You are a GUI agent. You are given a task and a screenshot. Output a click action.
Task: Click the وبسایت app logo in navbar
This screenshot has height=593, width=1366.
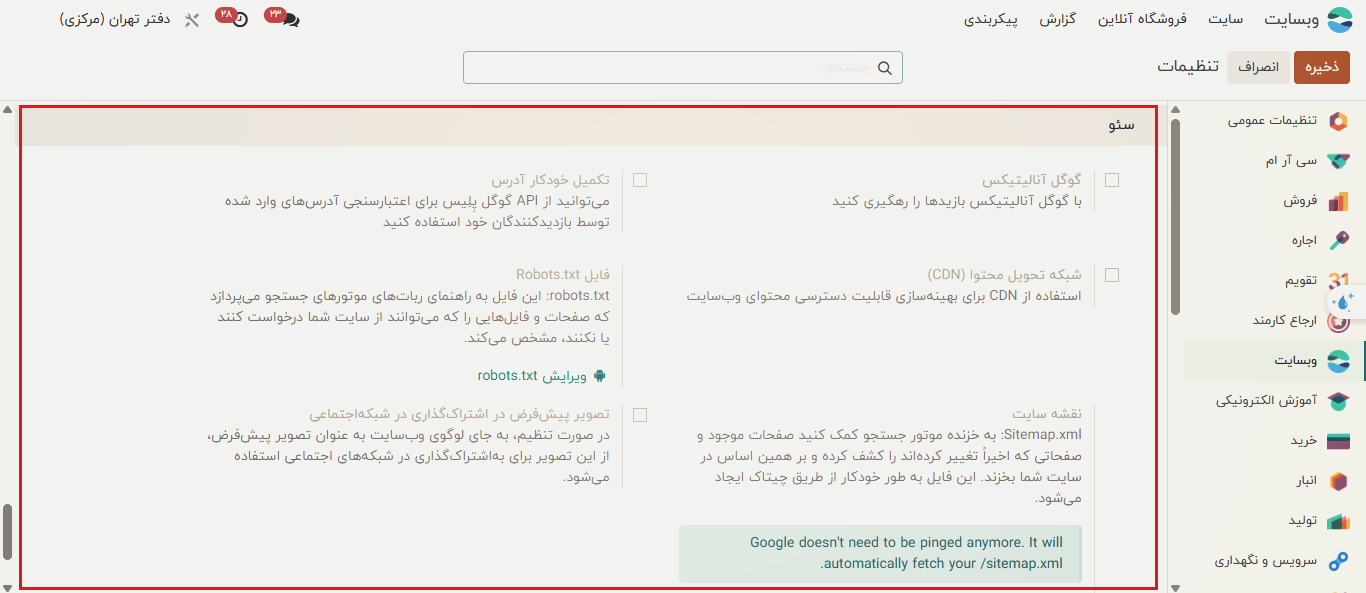[x=1338, y=20]
